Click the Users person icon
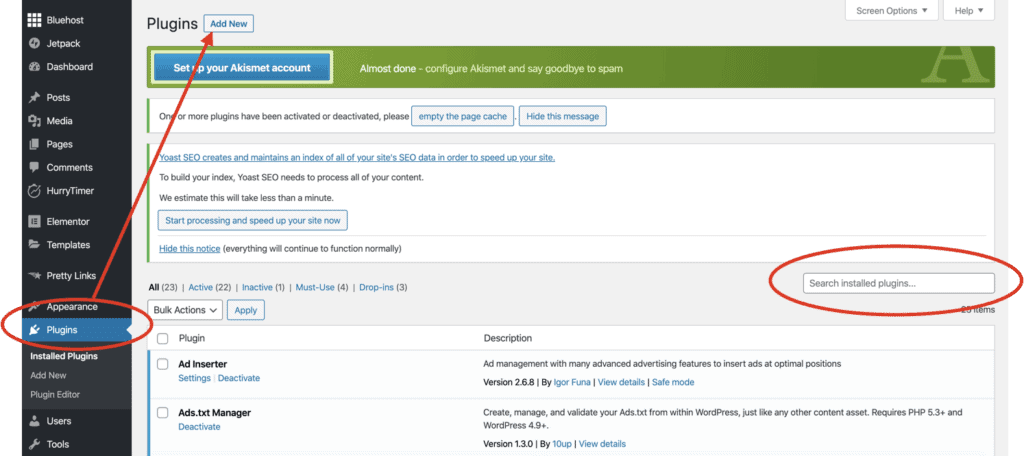The width and height of the screenshot is (1024, 456). tap(35, 421)
